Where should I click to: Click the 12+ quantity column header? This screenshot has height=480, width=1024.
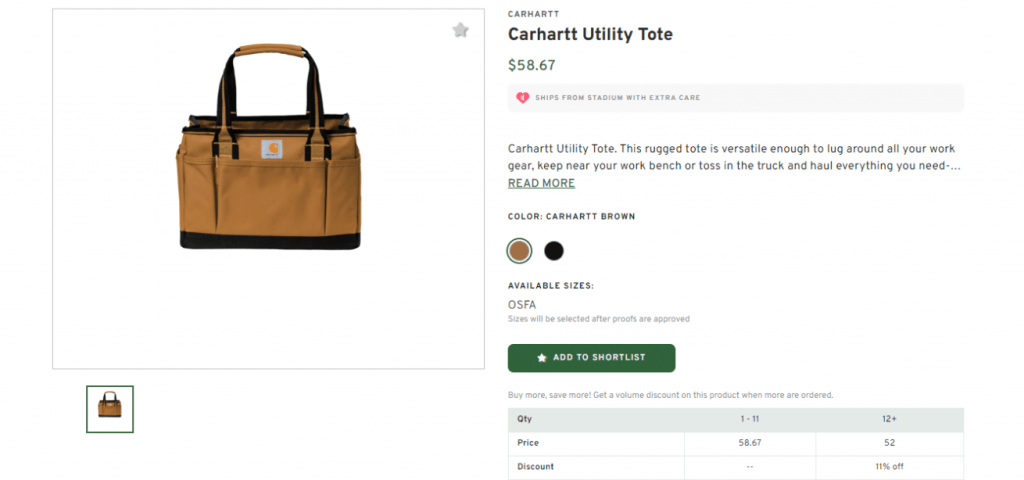(x=889, y=419)
